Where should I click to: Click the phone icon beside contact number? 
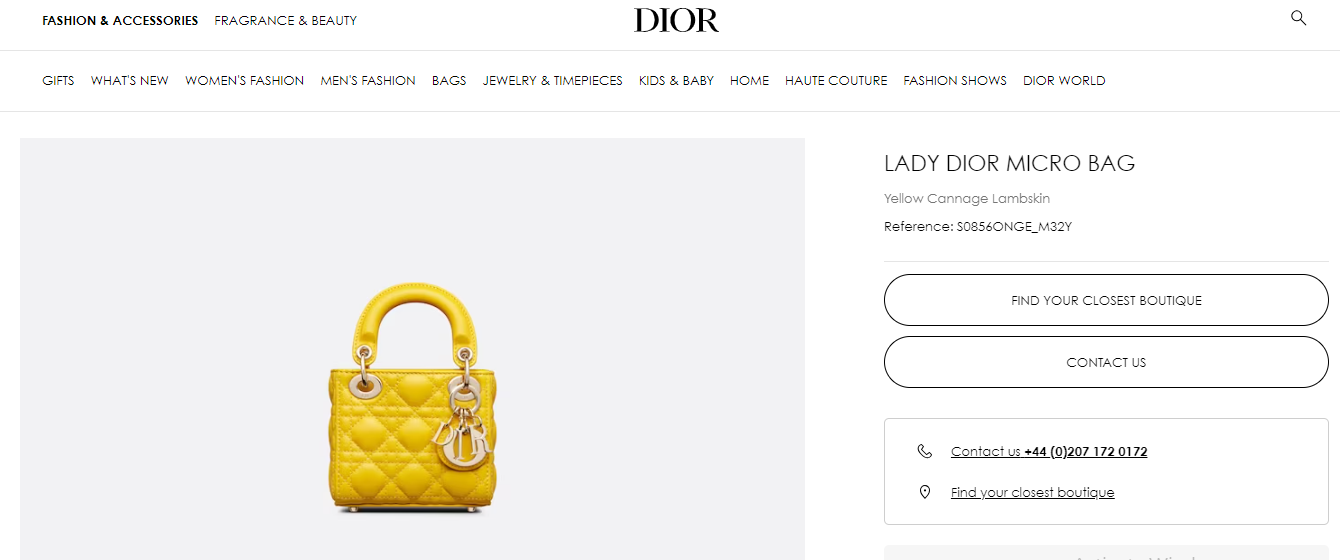pos(924,451)
